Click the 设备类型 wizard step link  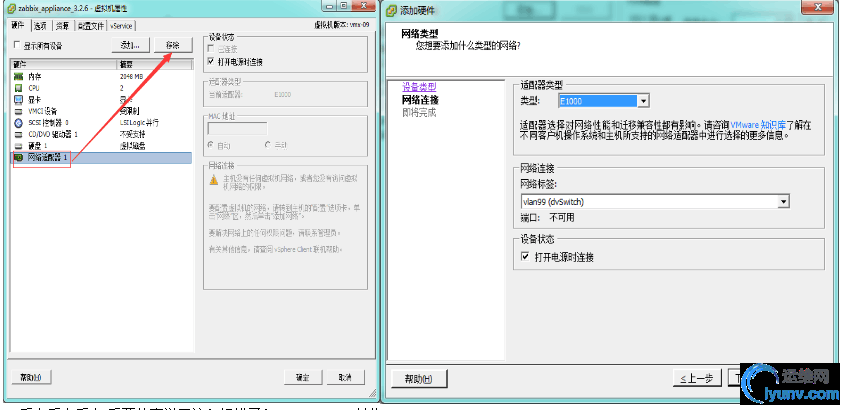[x=419, y=87]
